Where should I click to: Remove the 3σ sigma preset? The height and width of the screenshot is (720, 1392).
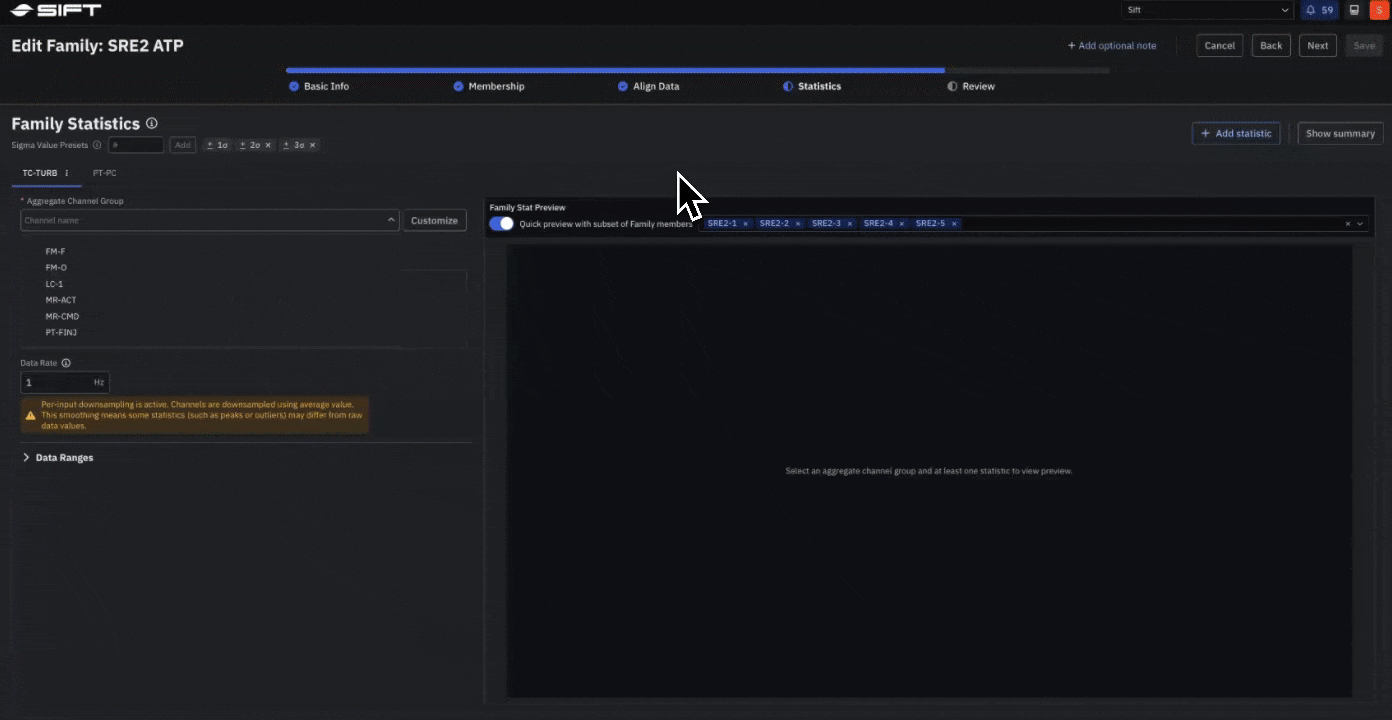coord(312,145)
